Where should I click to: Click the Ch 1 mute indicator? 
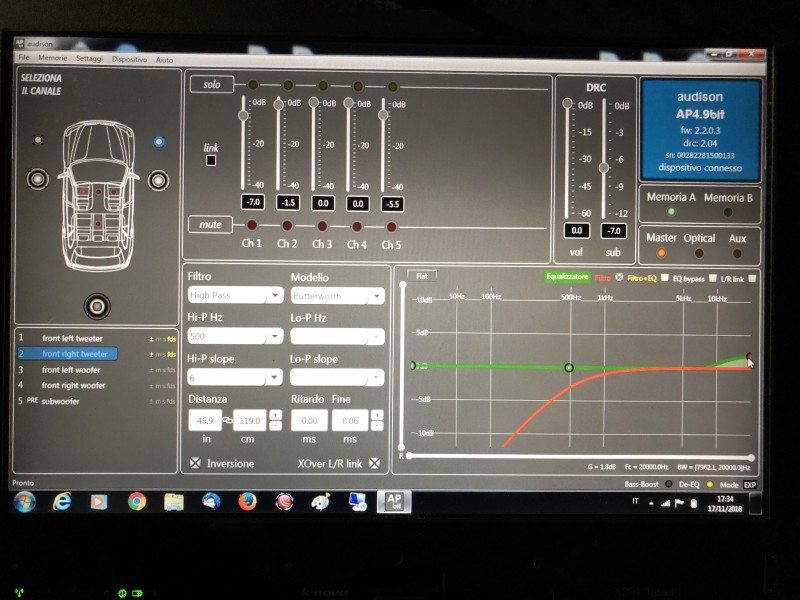pyautogui.click(x=252, y=224)
